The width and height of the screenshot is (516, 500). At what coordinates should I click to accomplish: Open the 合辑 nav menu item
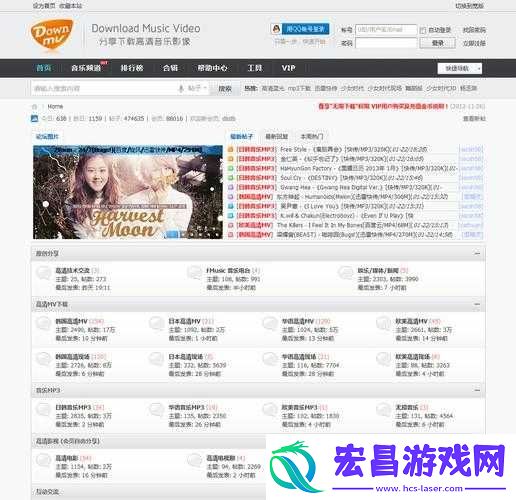point(170,68)
